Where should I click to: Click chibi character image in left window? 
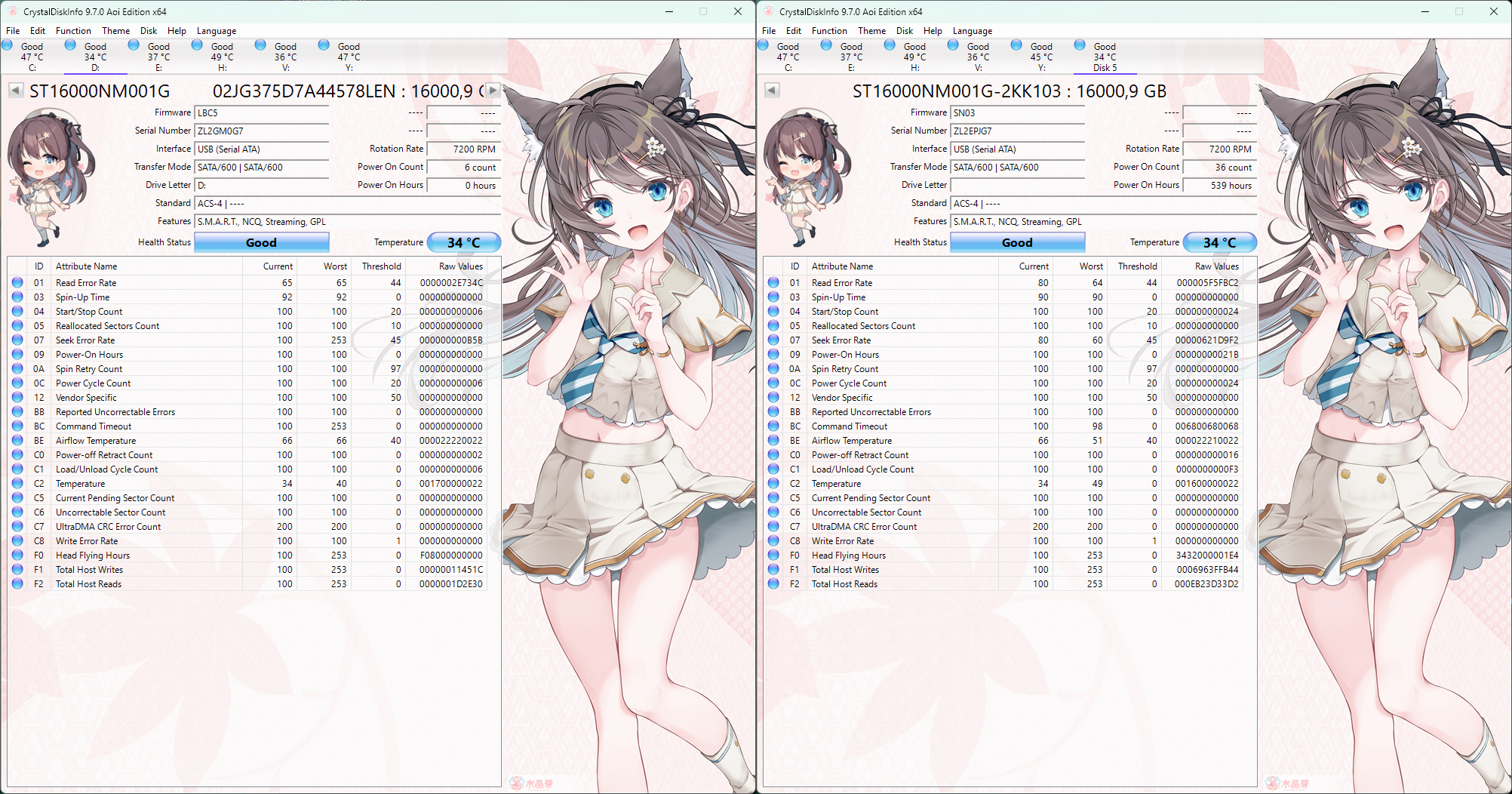coord(50,178)
